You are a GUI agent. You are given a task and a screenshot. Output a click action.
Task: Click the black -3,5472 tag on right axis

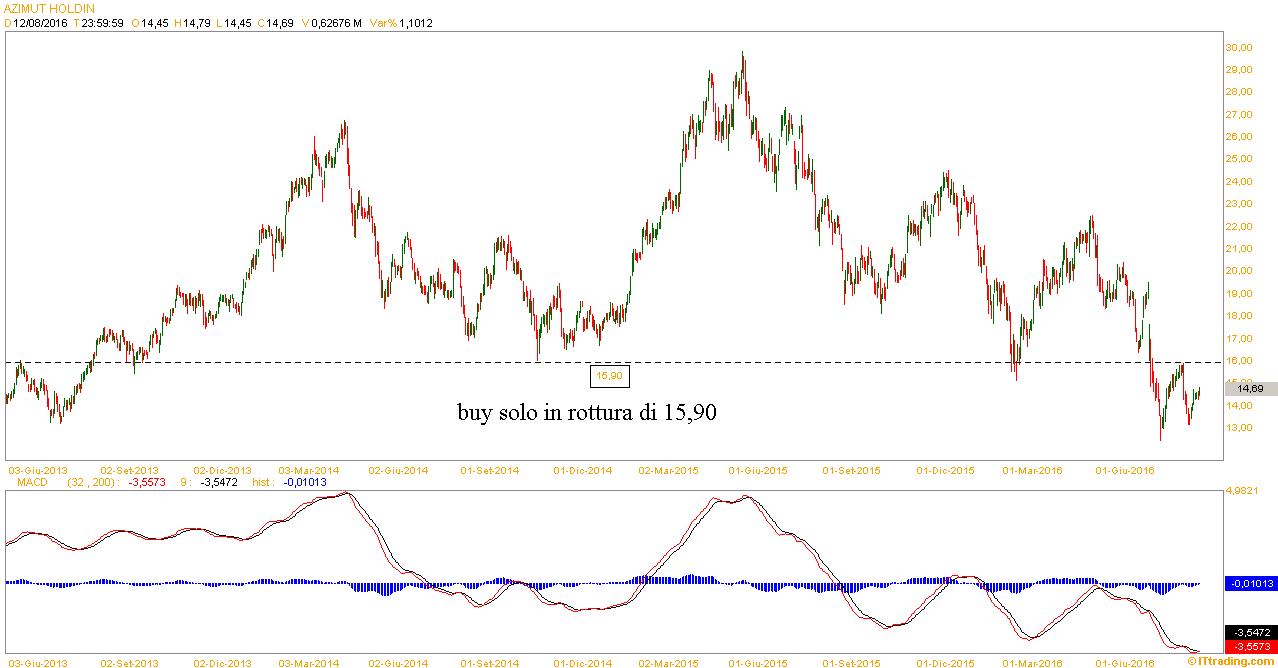point(1249,633)
